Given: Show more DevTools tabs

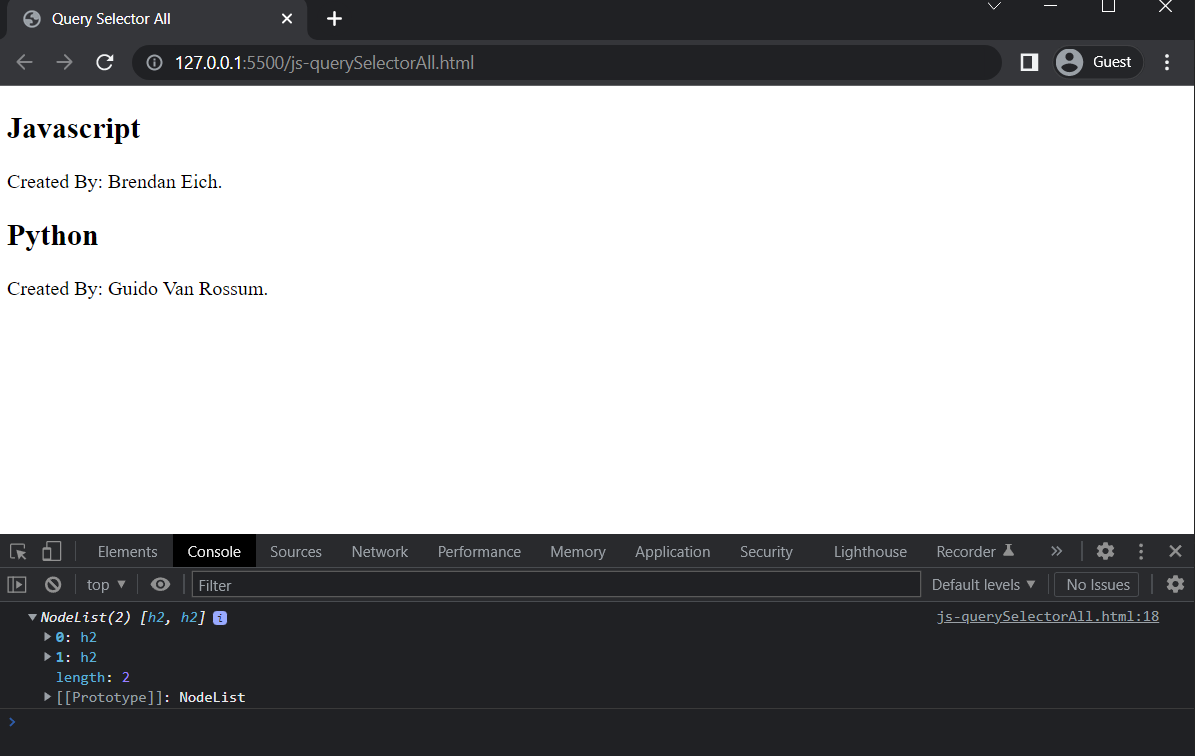Looking at the screenshot, I should pyautogui.click(x=1056, y=551).
